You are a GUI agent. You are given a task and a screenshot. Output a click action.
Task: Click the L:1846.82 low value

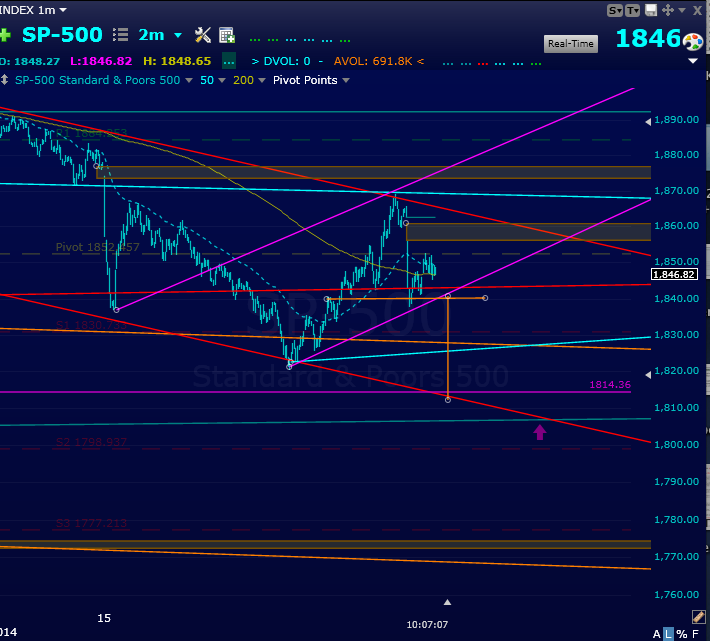click(x=101, y=61)
